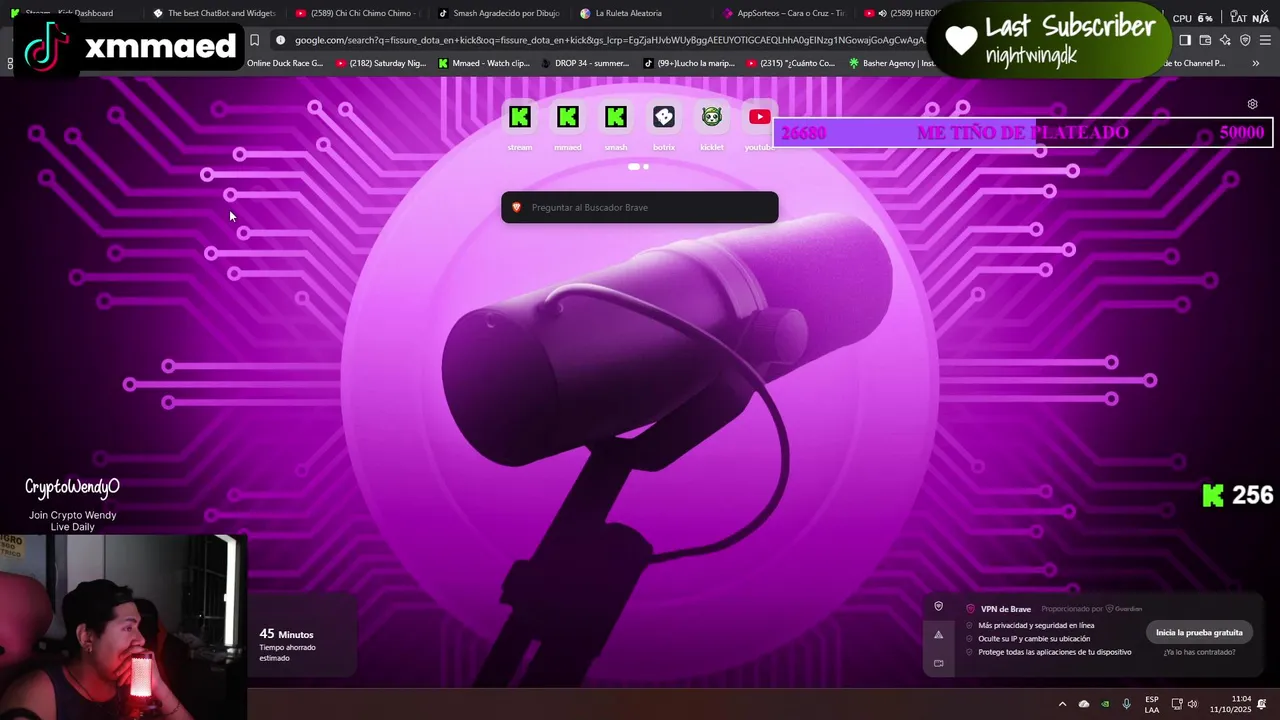This screenshot has width=1280, height=720.
Task: Click the microphone icon in system tray
Action: click(1127, 704)
